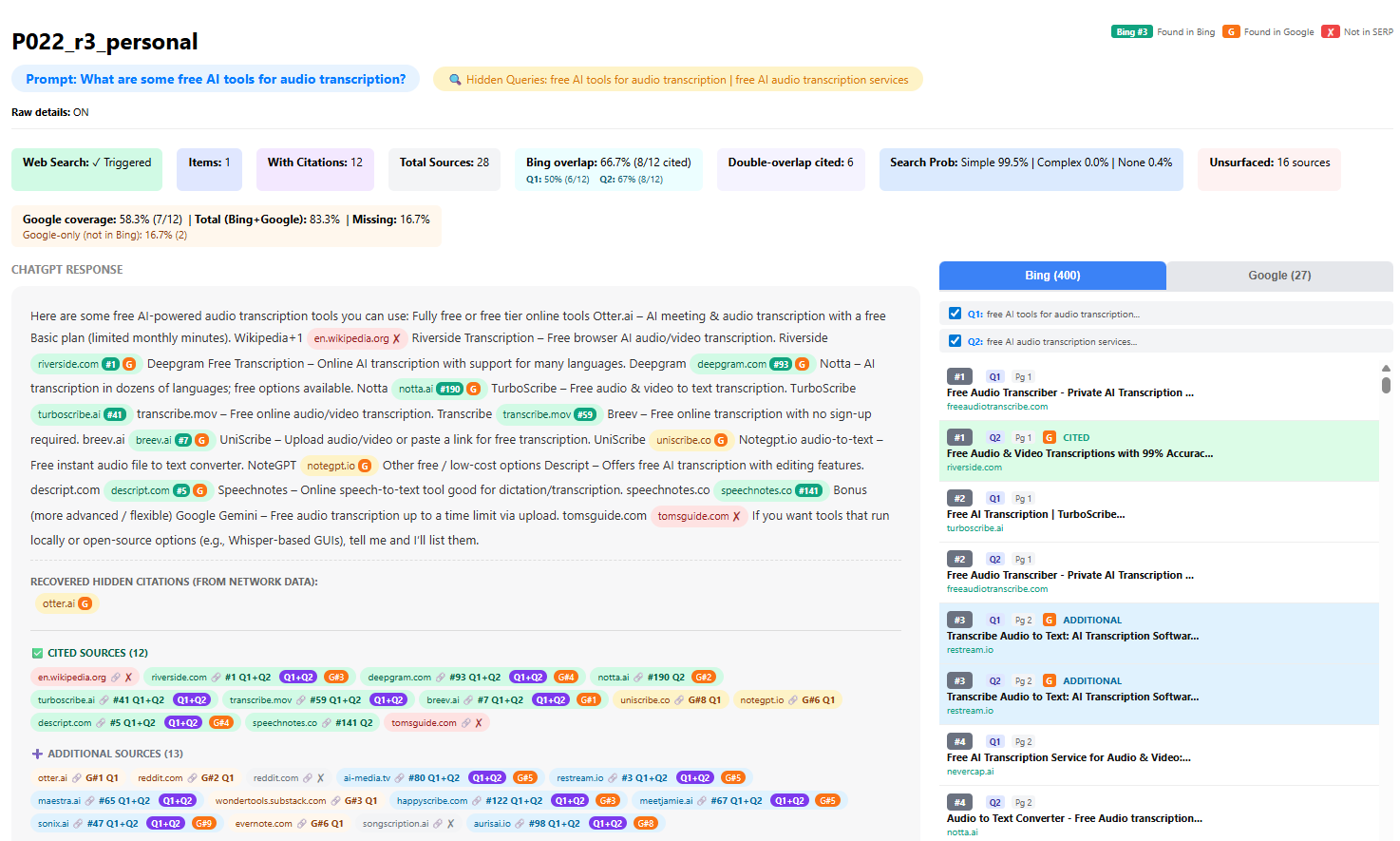The height and width of the screenshot is (841, 1400).
Task: Expand the Additional Sources (13) plus icon
Action: tap(37, 754)
